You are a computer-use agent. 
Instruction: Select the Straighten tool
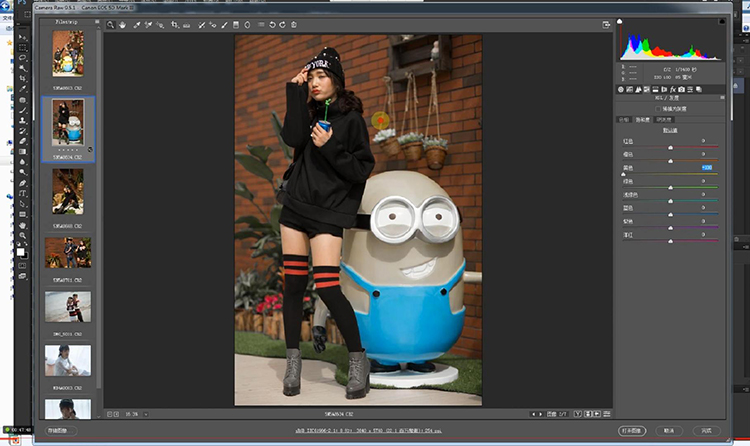[x=187, y=25]
